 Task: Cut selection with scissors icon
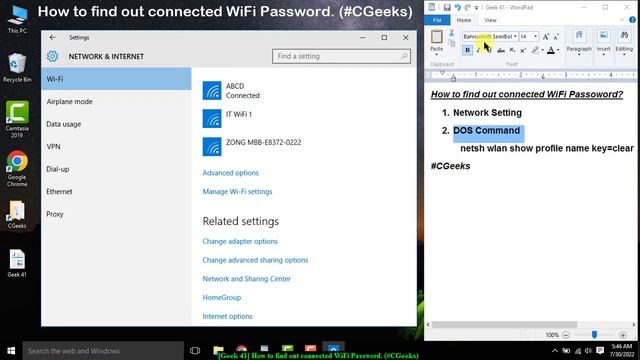click(x=451, y=33)
